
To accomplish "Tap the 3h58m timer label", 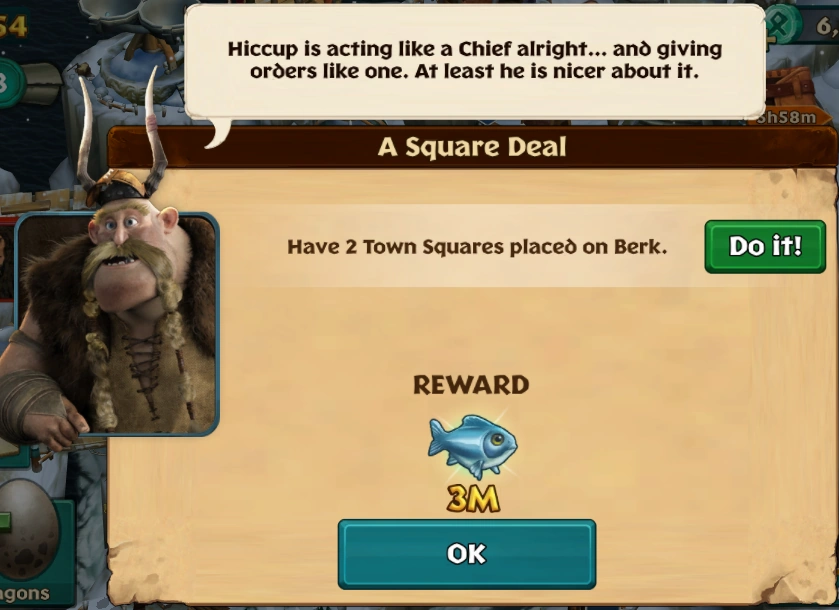I will [x=787, y=117].
